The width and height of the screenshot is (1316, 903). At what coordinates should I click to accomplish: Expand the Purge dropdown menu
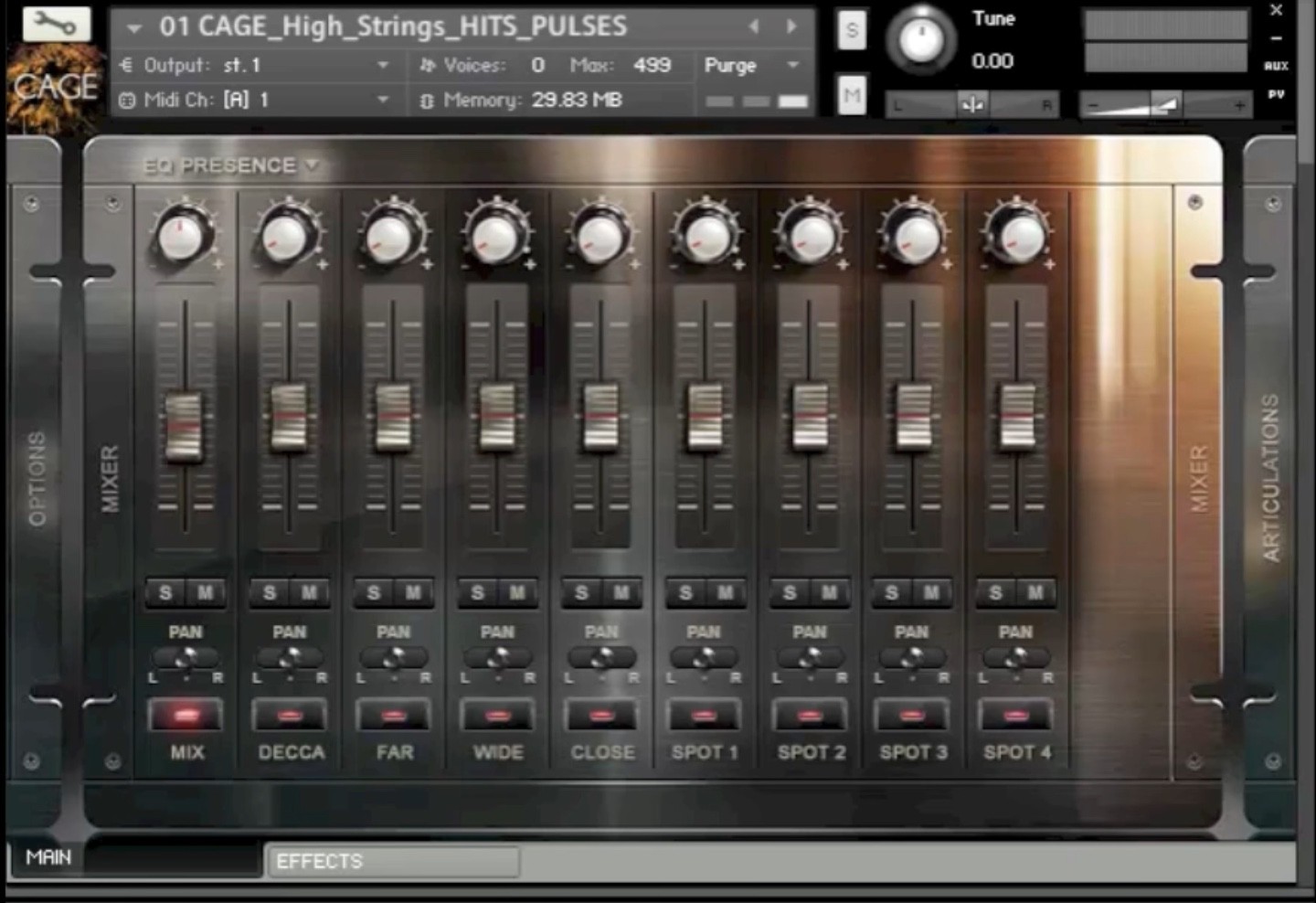tap(792, 66)
